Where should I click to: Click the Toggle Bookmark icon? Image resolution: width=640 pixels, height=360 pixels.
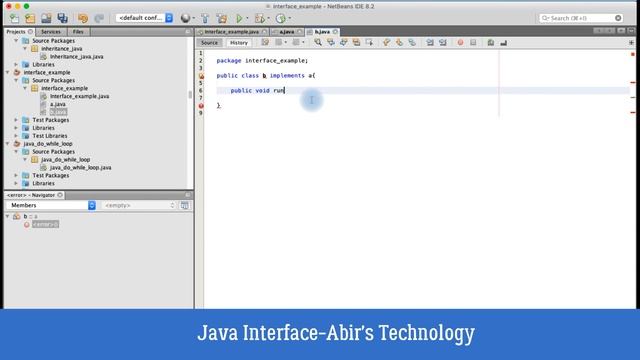412,42
